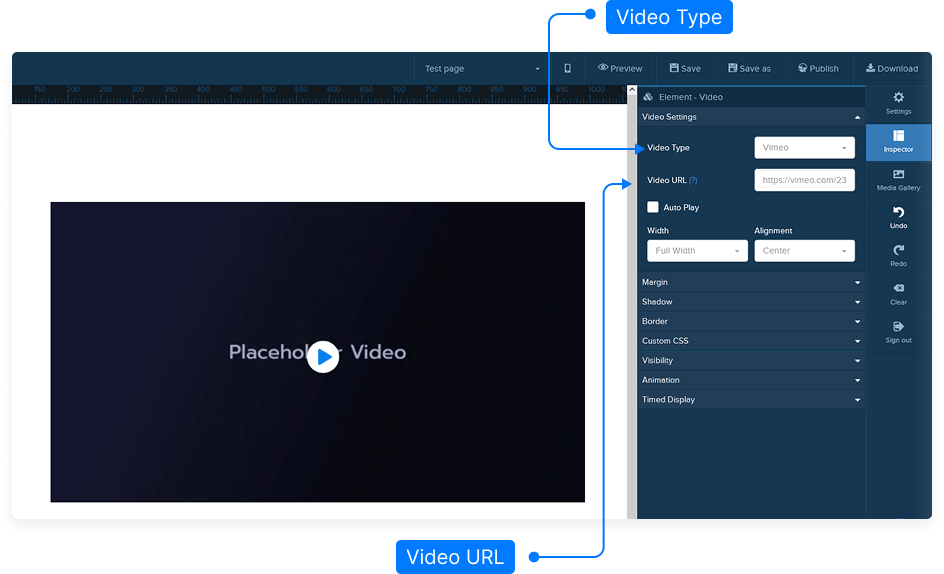This screenshot has width=944, height=574.
Task: Open the Media Gallery
Action: click(898, 175)
